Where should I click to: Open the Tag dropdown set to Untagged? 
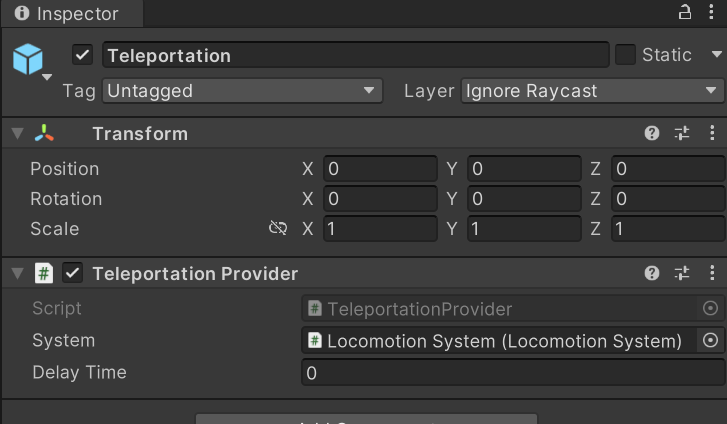(242, 90)
